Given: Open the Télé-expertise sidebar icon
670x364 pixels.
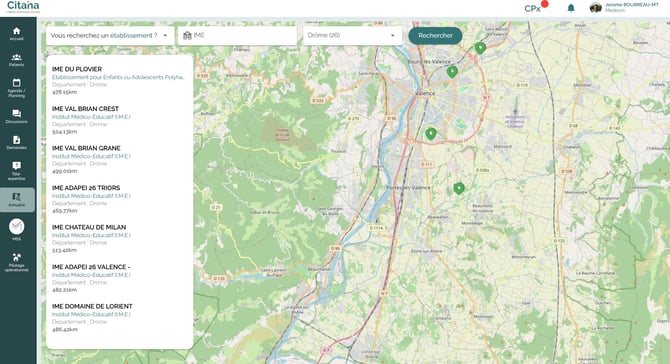Looking at the screenshot, I should click(x=17, y=170).
